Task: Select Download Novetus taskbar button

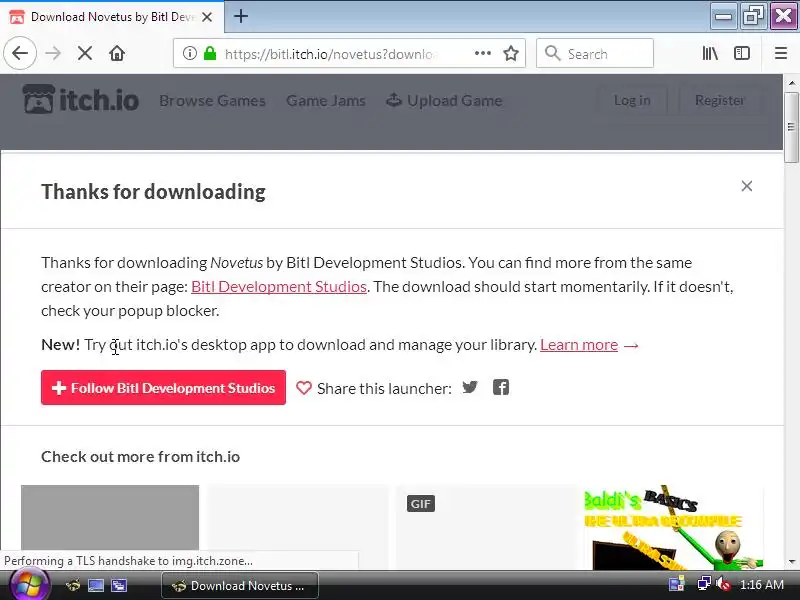Action: coord(240,586)
